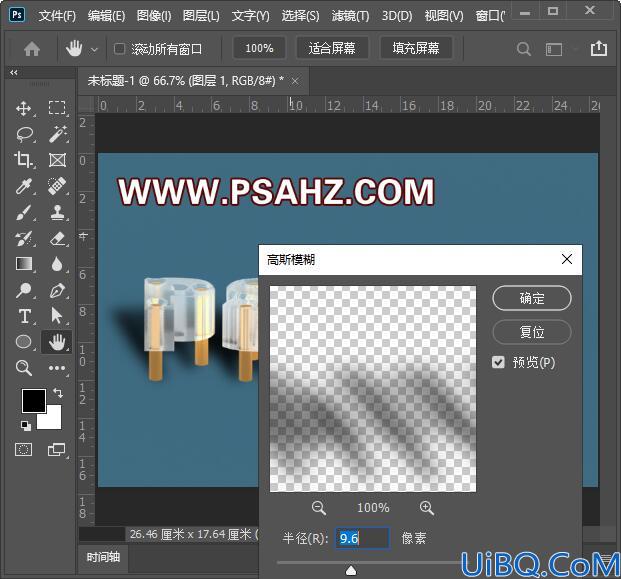
Task: Select the Crop tool
Action: [24, 160]
